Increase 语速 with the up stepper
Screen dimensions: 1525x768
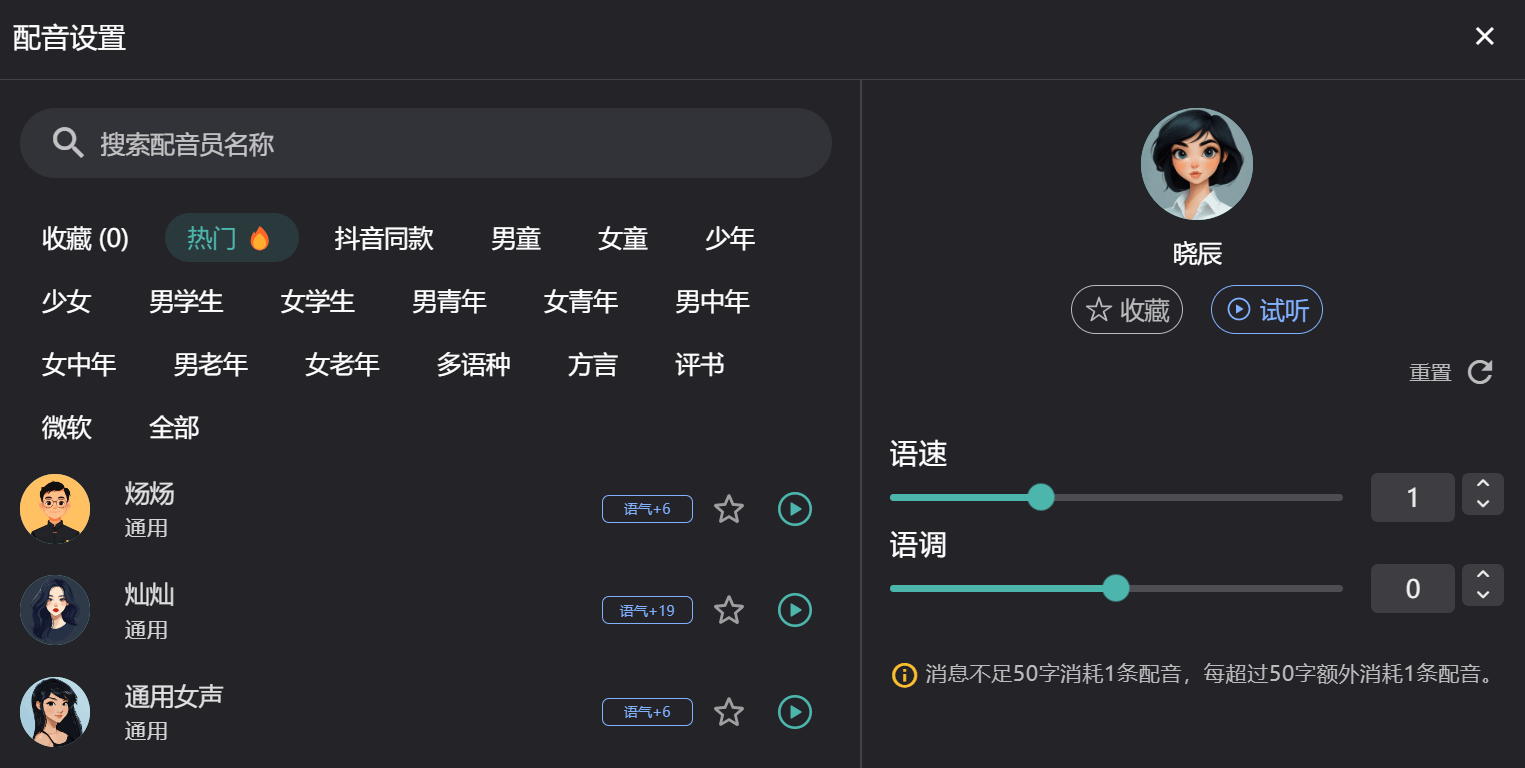[1483, 484]
